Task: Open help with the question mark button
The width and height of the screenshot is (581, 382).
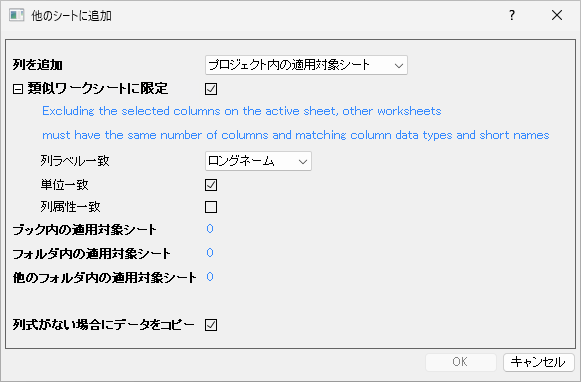Action: click(x=512, y=16)
